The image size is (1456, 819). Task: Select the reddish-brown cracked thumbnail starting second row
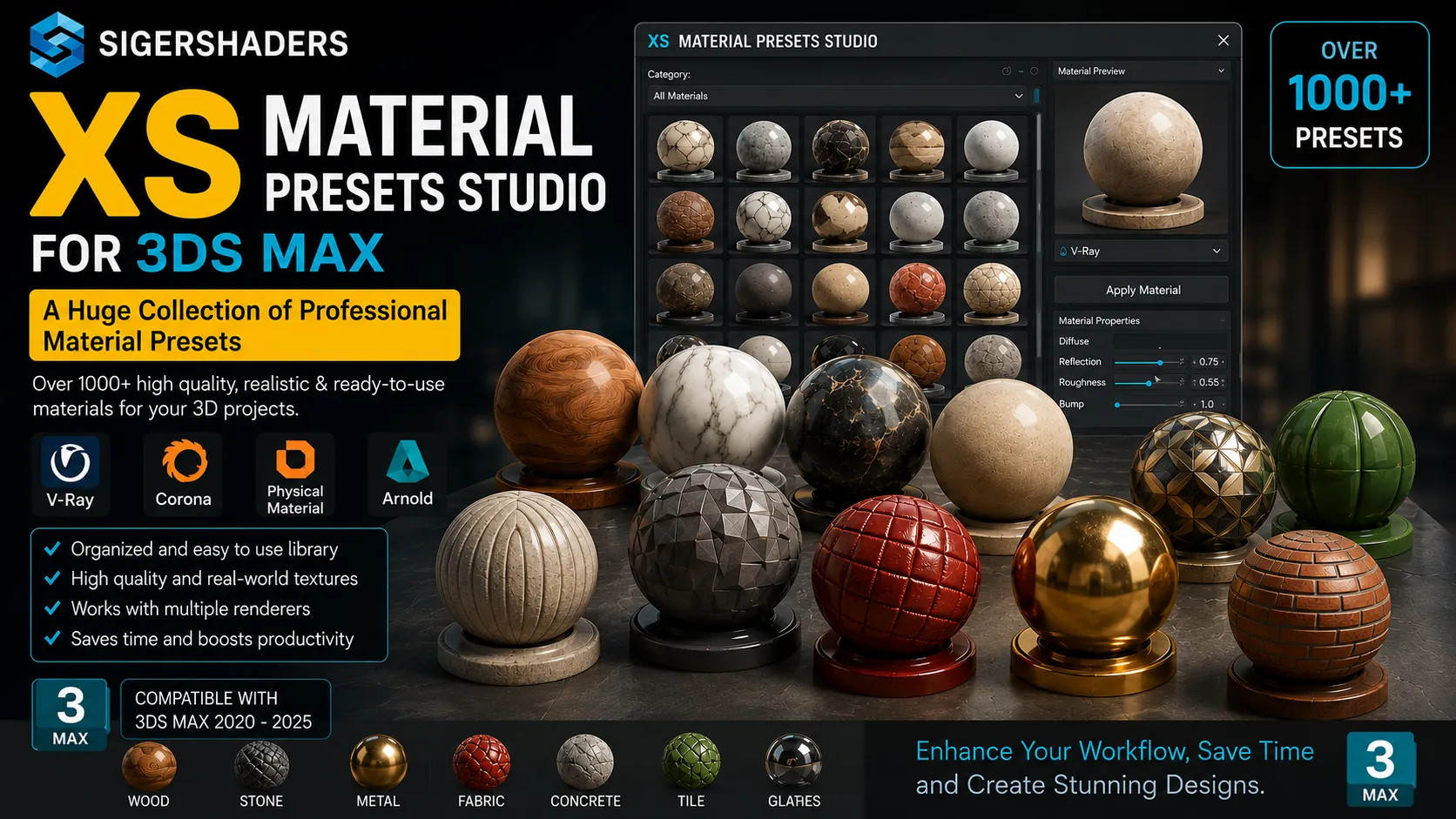pos(685,221)
